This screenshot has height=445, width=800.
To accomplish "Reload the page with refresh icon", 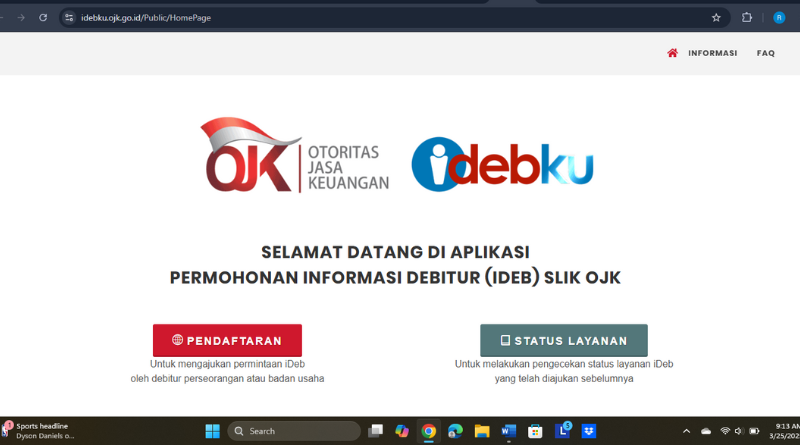I will [x=43, y=17].
